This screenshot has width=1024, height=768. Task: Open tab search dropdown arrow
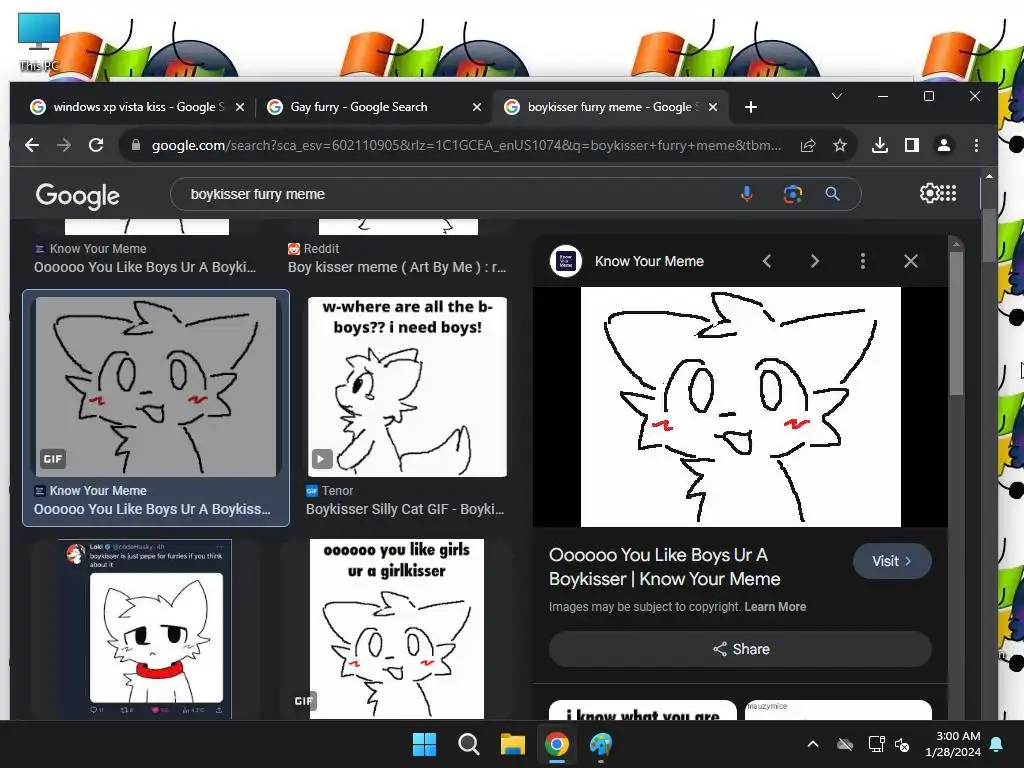pyautogui.click(x=837, y=96)
